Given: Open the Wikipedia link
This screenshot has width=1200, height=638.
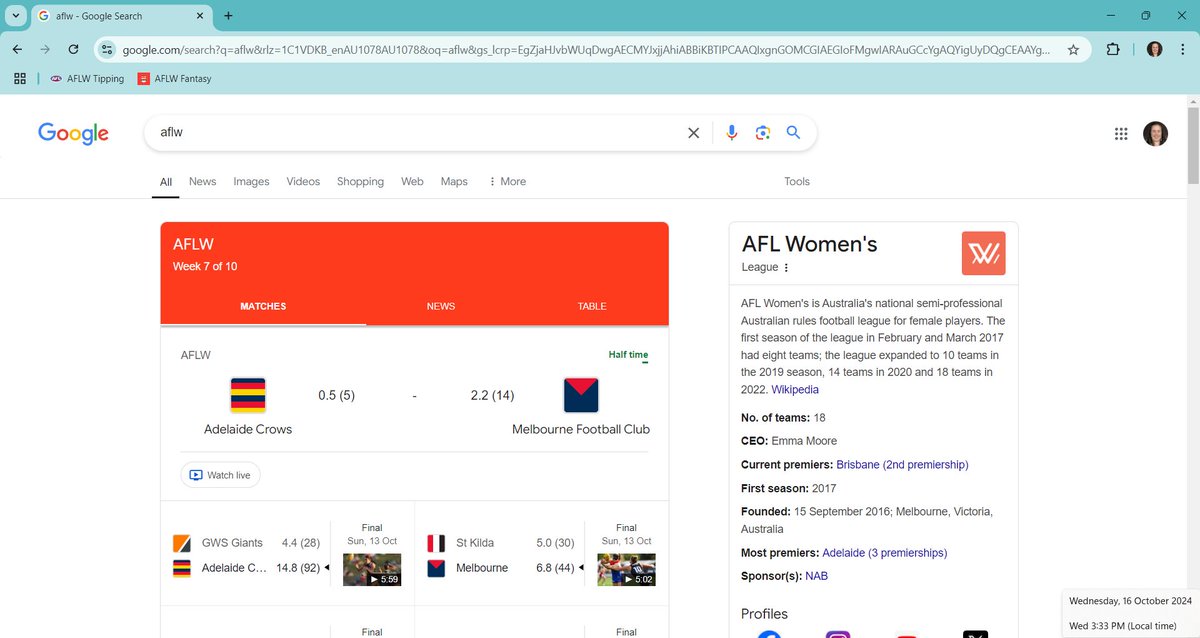Looking at the screenshot, I should pos(795,389).
